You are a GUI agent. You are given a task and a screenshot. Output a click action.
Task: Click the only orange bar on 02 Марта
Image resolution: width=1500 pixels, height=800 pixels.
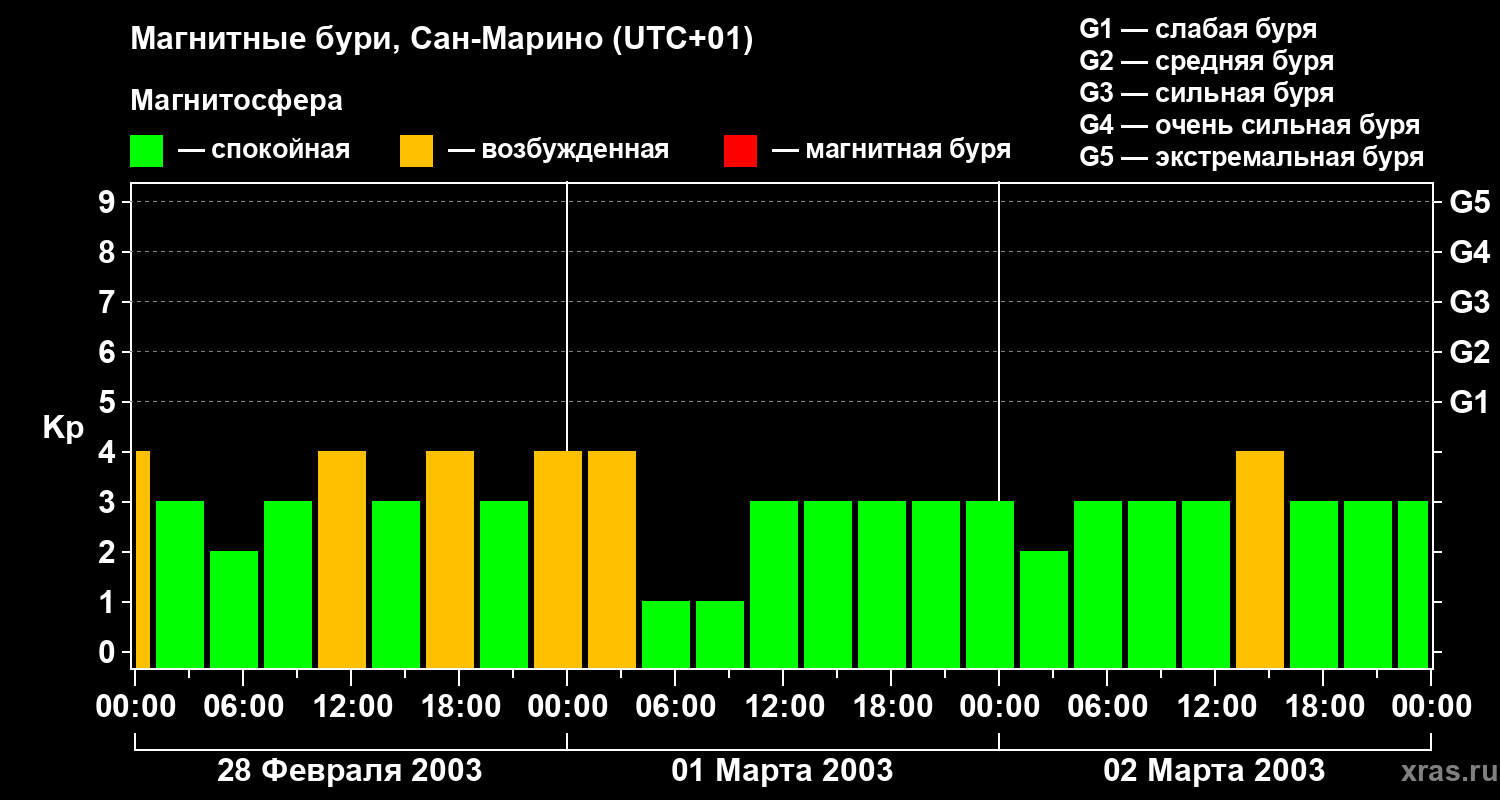[x=1260, y=559]
